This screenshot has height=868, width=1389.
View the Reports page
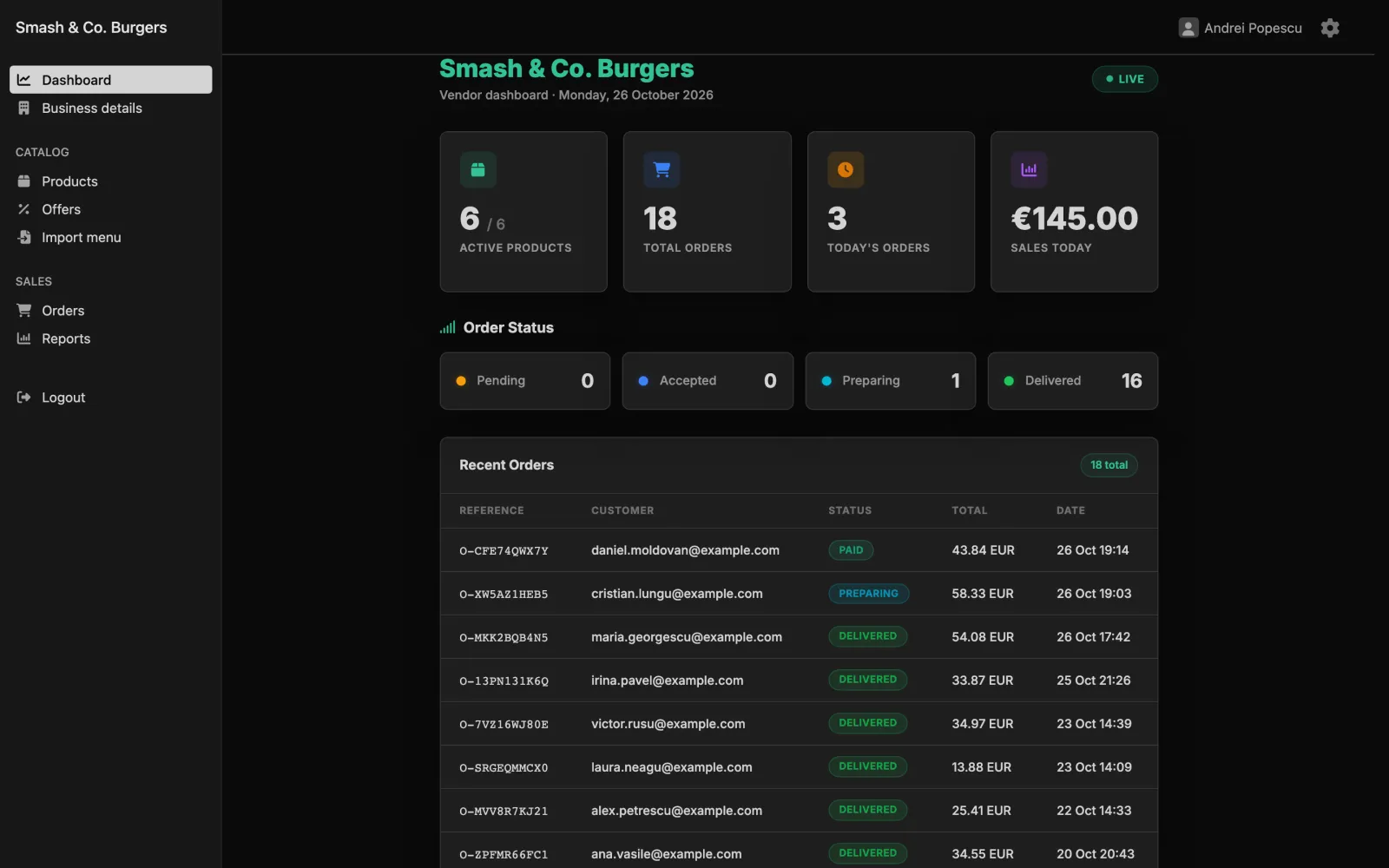111,339
